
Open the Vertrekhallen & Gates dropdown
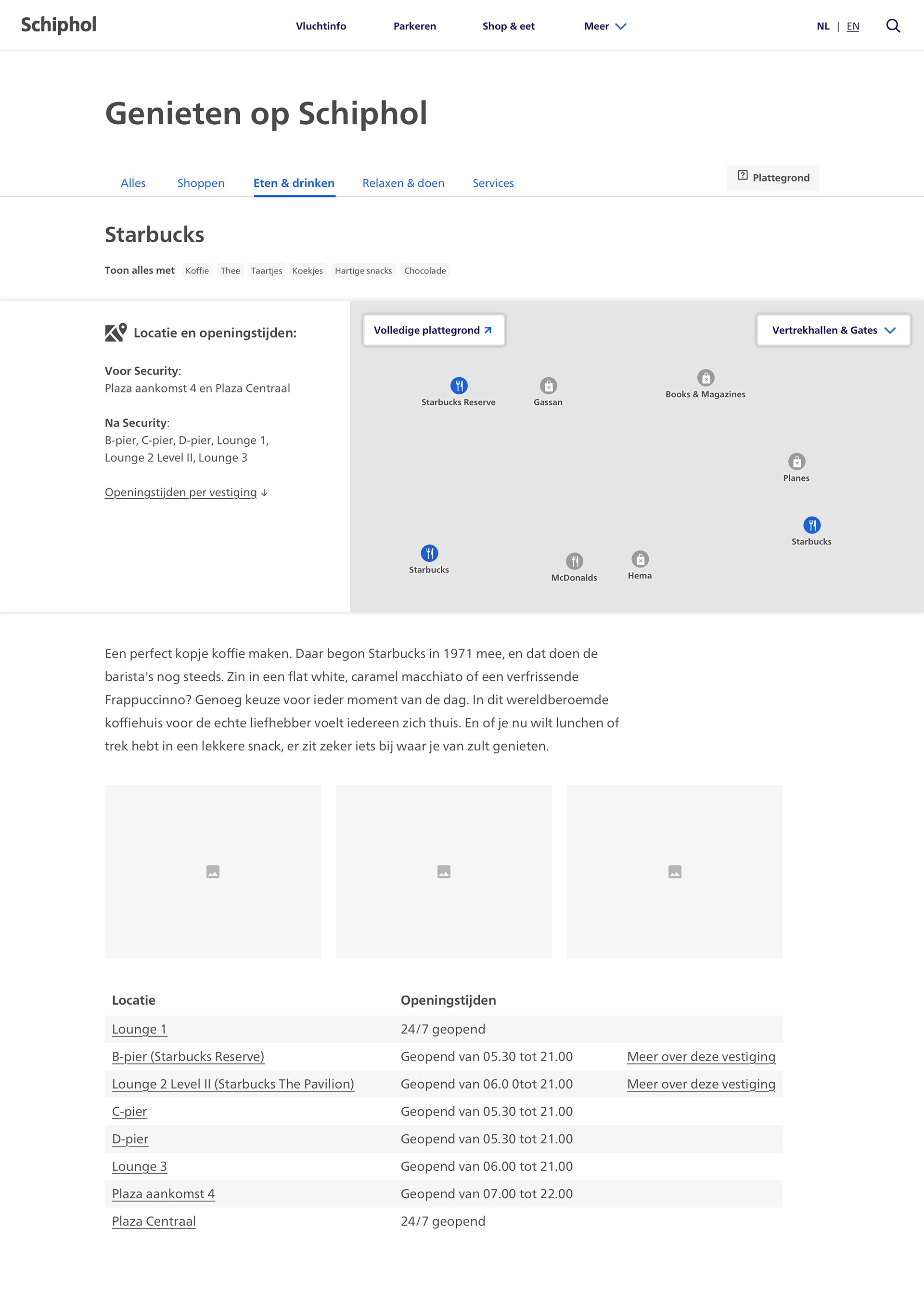pyautogui.click(x=833, y=330)
